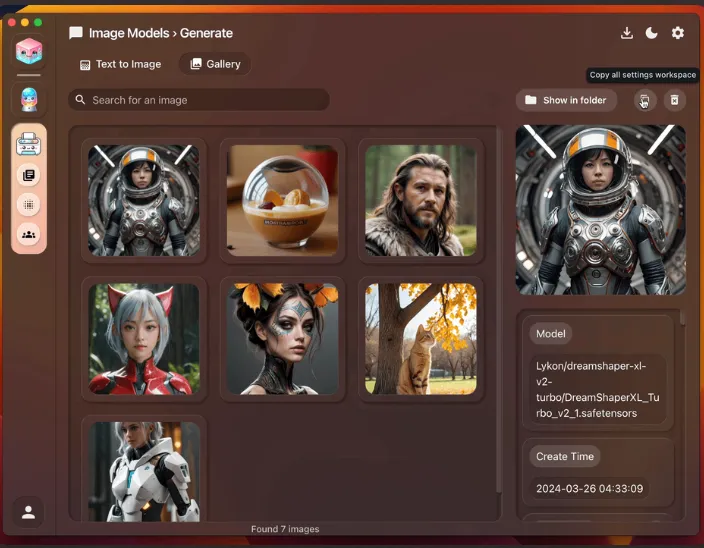Open the user profile icon at bottom left
This screenshot has width=704, height=548.
[x=29, y=512]
